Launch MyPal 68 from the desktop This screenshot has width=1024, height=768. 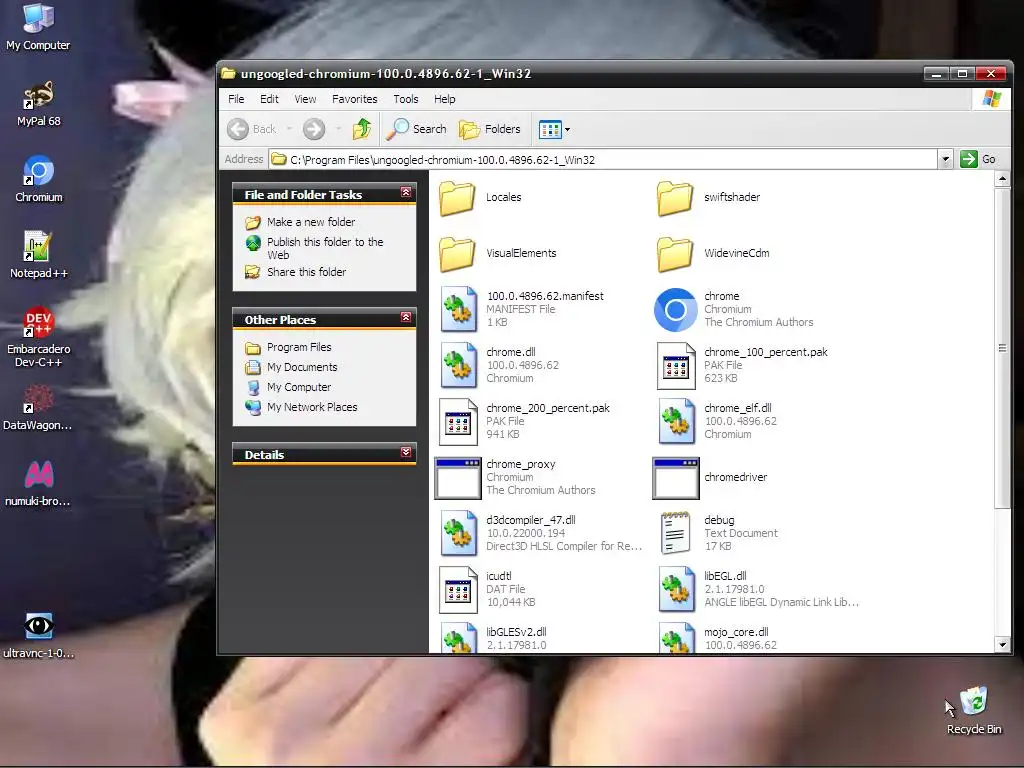(x=39, y=104)
